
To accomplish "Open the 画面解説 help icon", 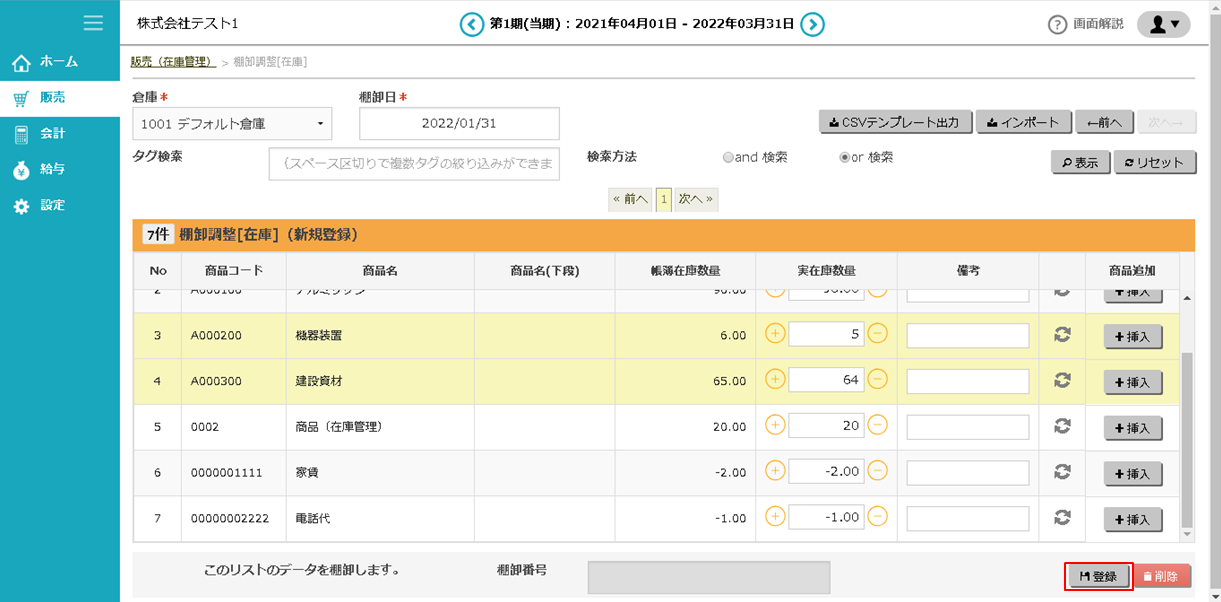I will point(1057,25).
